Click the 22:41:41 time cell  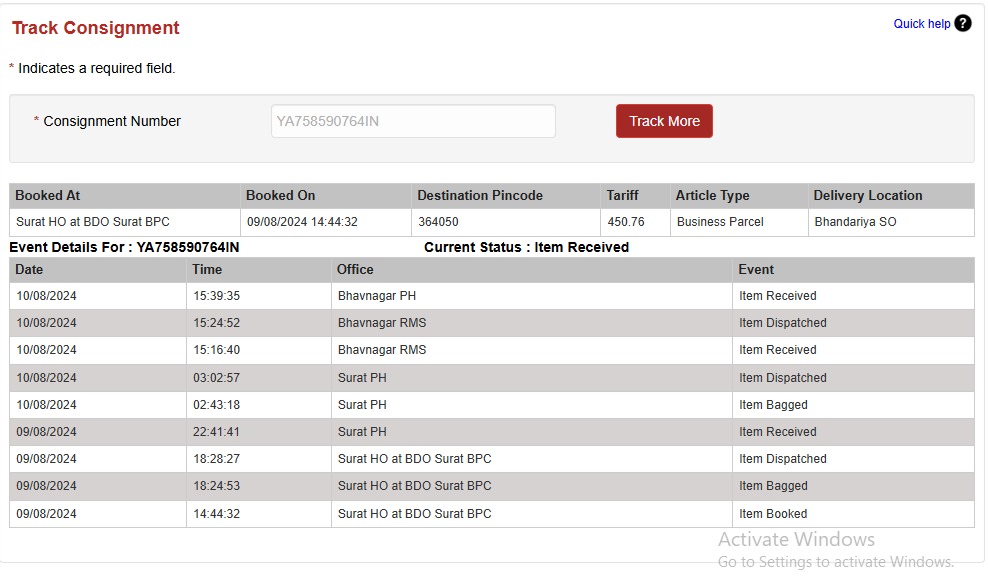point(216,432)
